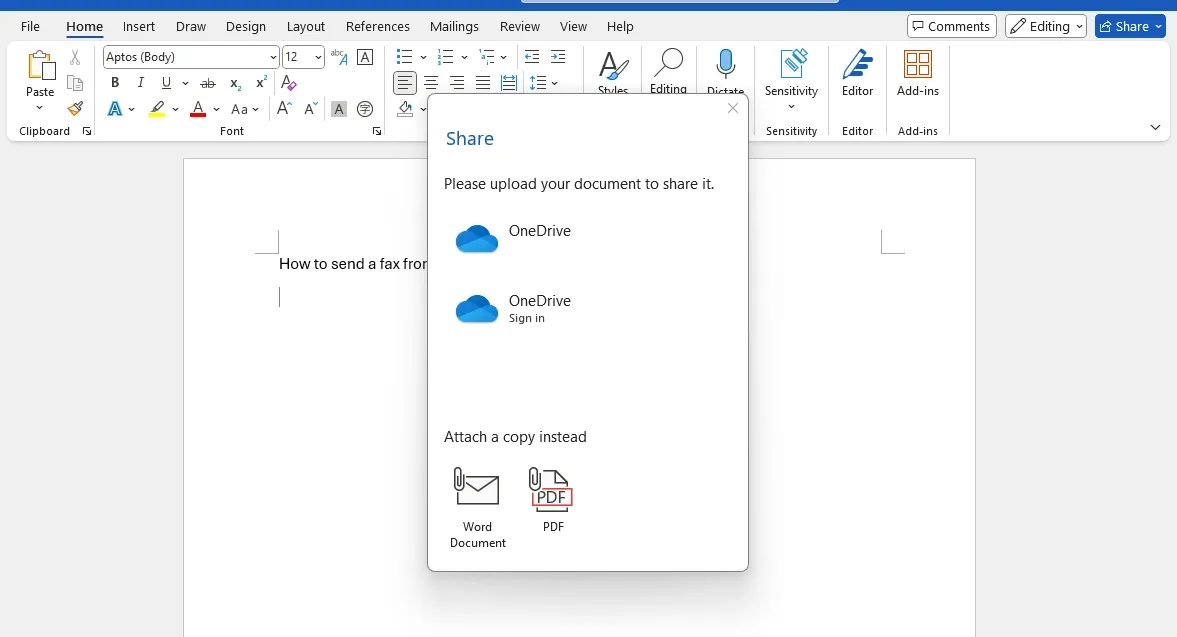The width and height of the screenshot is (1177, 637).
Task: Click the Editing find icon in ribbon
Action: (668, 71)
